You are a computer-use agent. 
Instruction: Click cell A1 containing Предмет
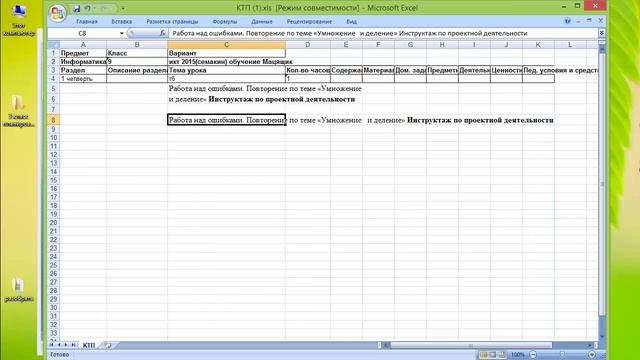83,53
